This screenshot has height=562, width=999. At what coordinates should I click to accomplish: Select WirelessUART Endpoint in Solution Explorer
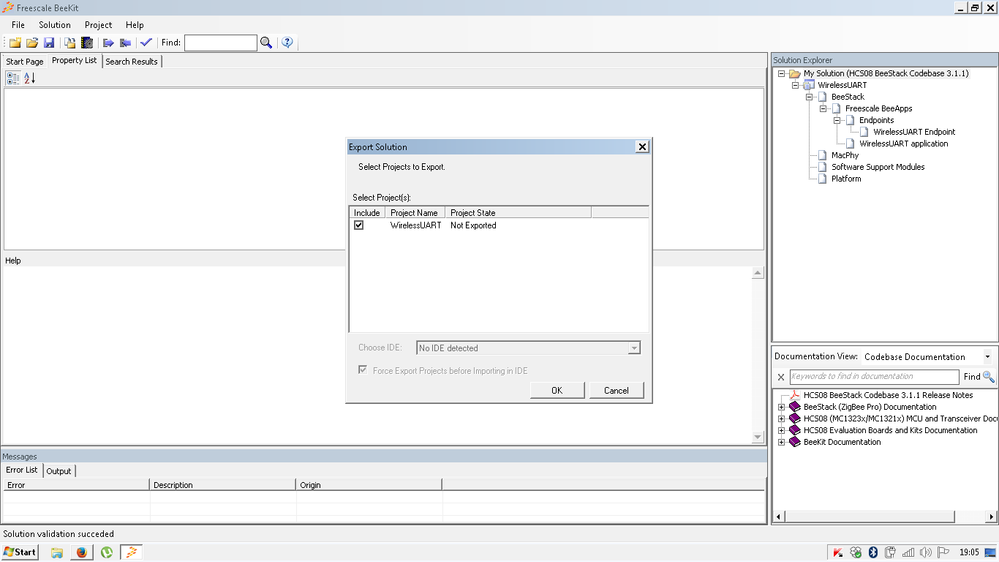click(x=914, y=133)
